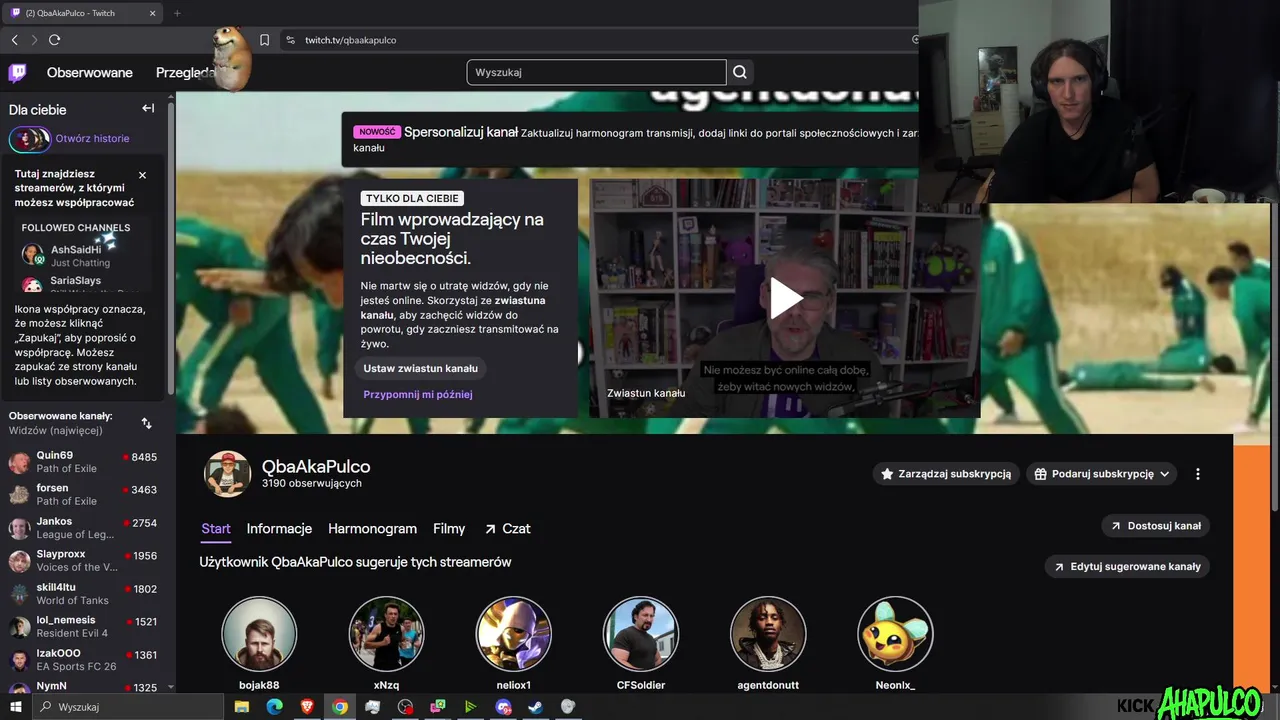Click the Dostosuj kanał button

coord(1155,526)
